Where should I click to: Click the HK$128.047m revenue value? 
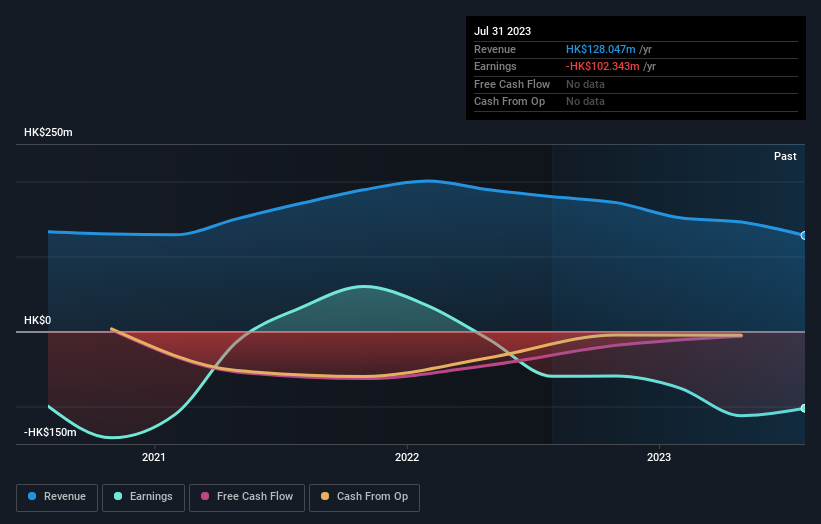tap(601, 49)
